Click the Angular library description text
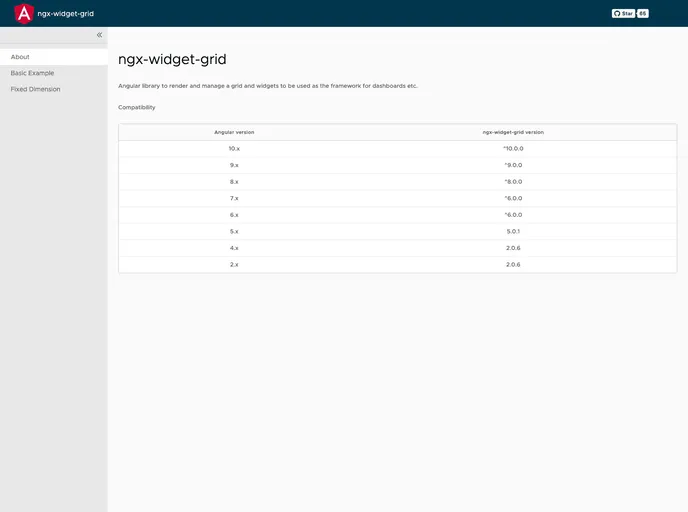The width and height of the screenshot is (688, 512). pos(268,86)
